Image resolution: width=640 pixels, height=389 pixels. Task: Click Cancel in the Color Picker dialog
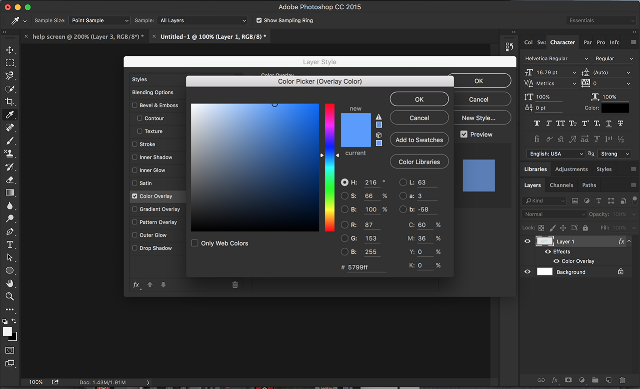click(x=419, y=118)
